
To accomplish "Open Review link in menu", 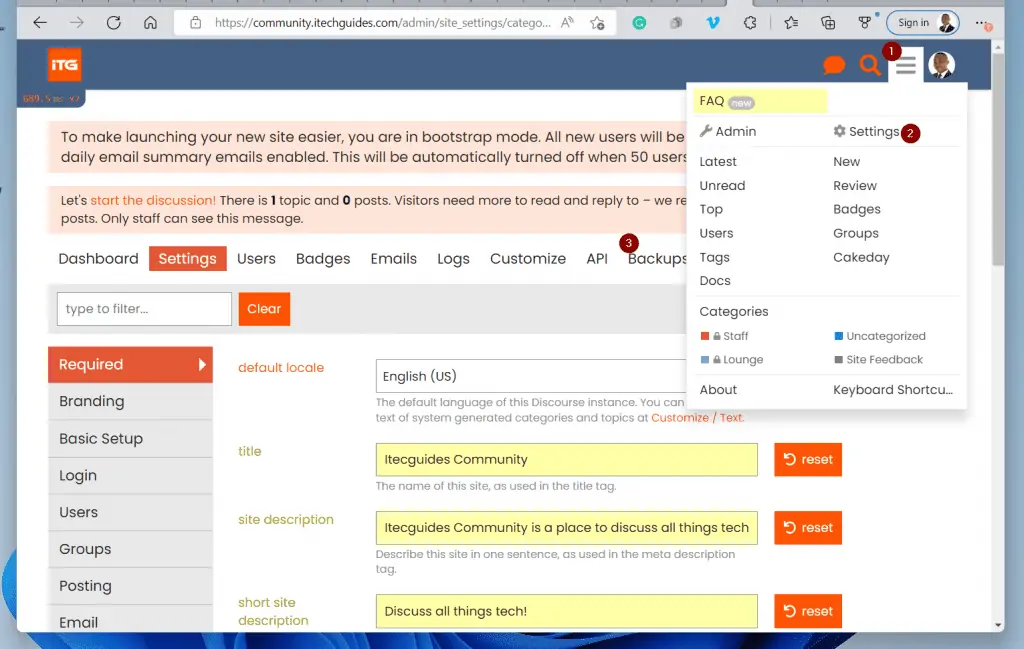I will pos(855,185).
